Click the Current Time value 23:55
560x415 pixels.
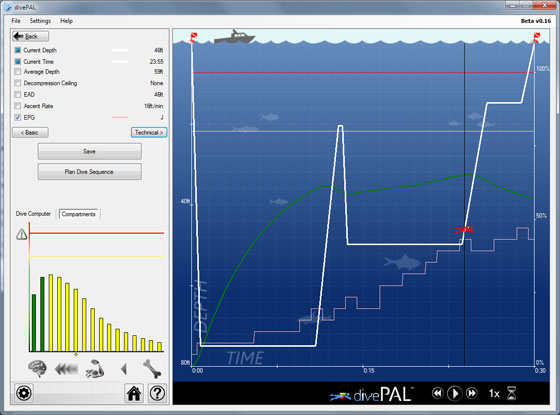[x=156, y=62]
